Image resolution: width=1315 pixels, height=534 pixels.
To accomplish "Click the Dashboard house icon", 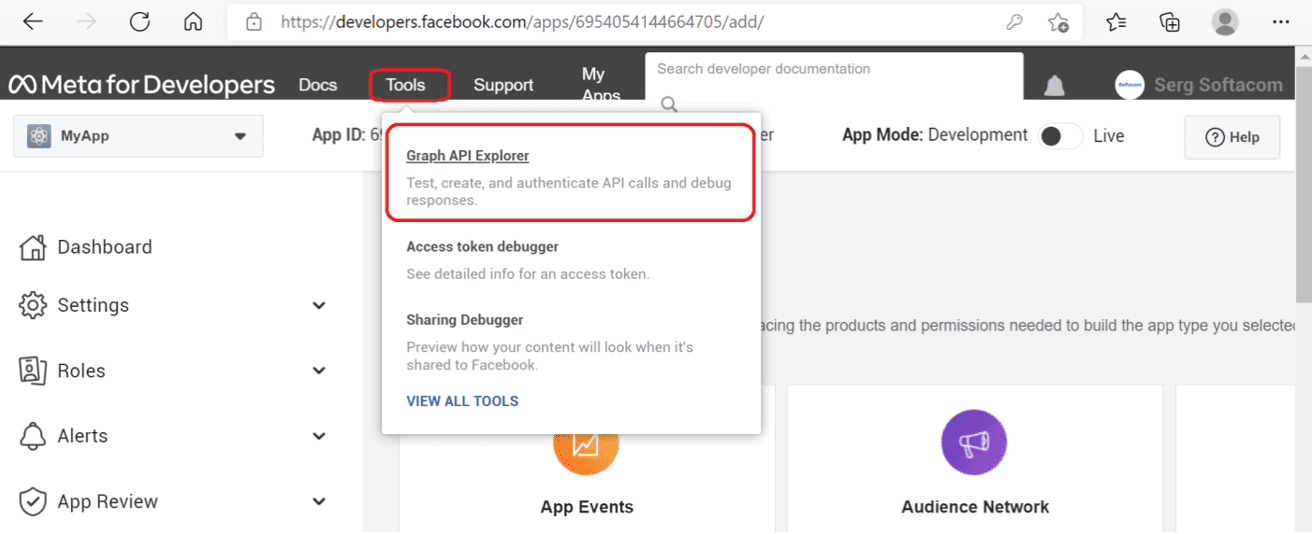I will [x=33, y=247].
